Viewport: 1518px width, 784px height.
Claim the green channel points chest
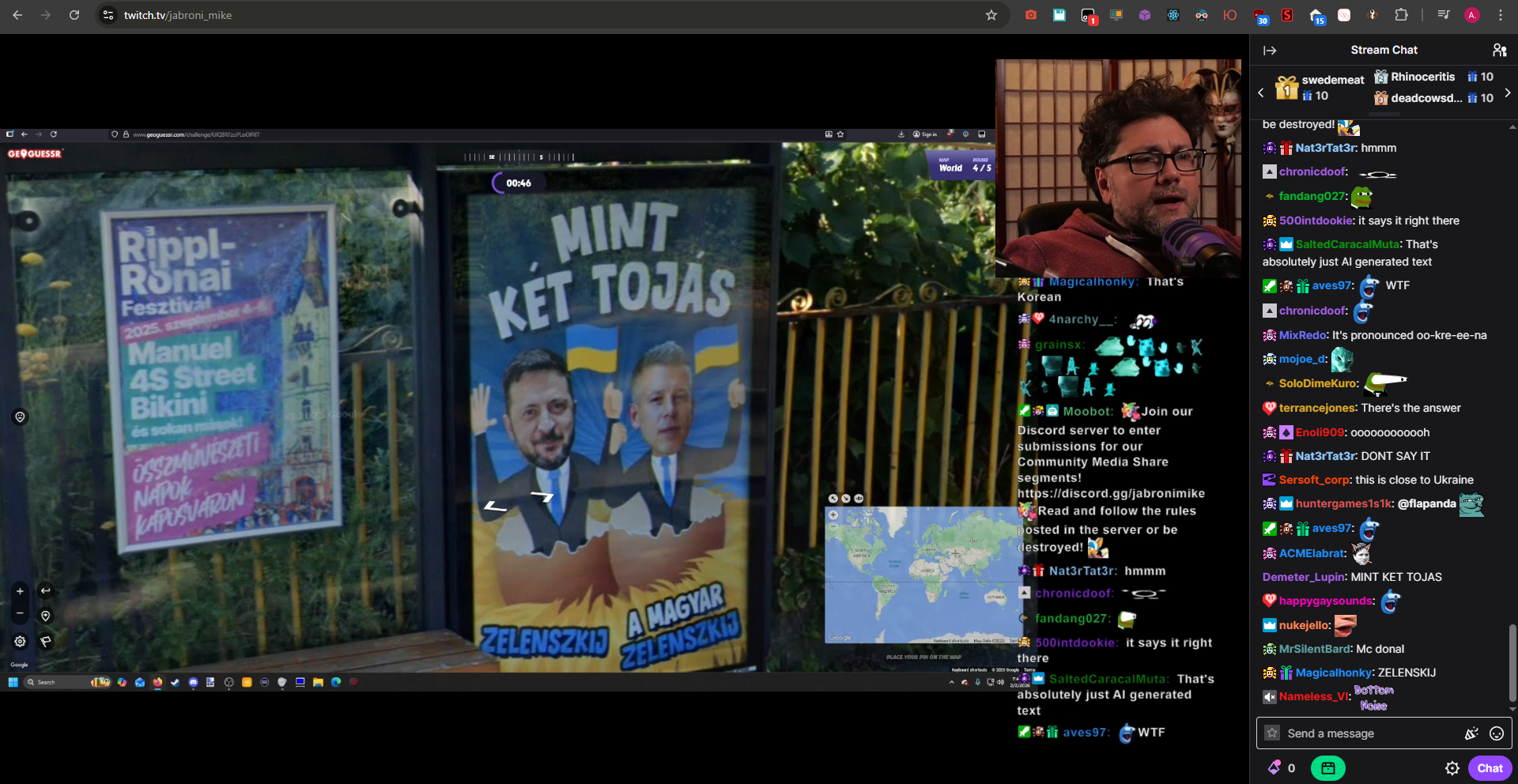pyautogui.click(x=1328, y=767)
